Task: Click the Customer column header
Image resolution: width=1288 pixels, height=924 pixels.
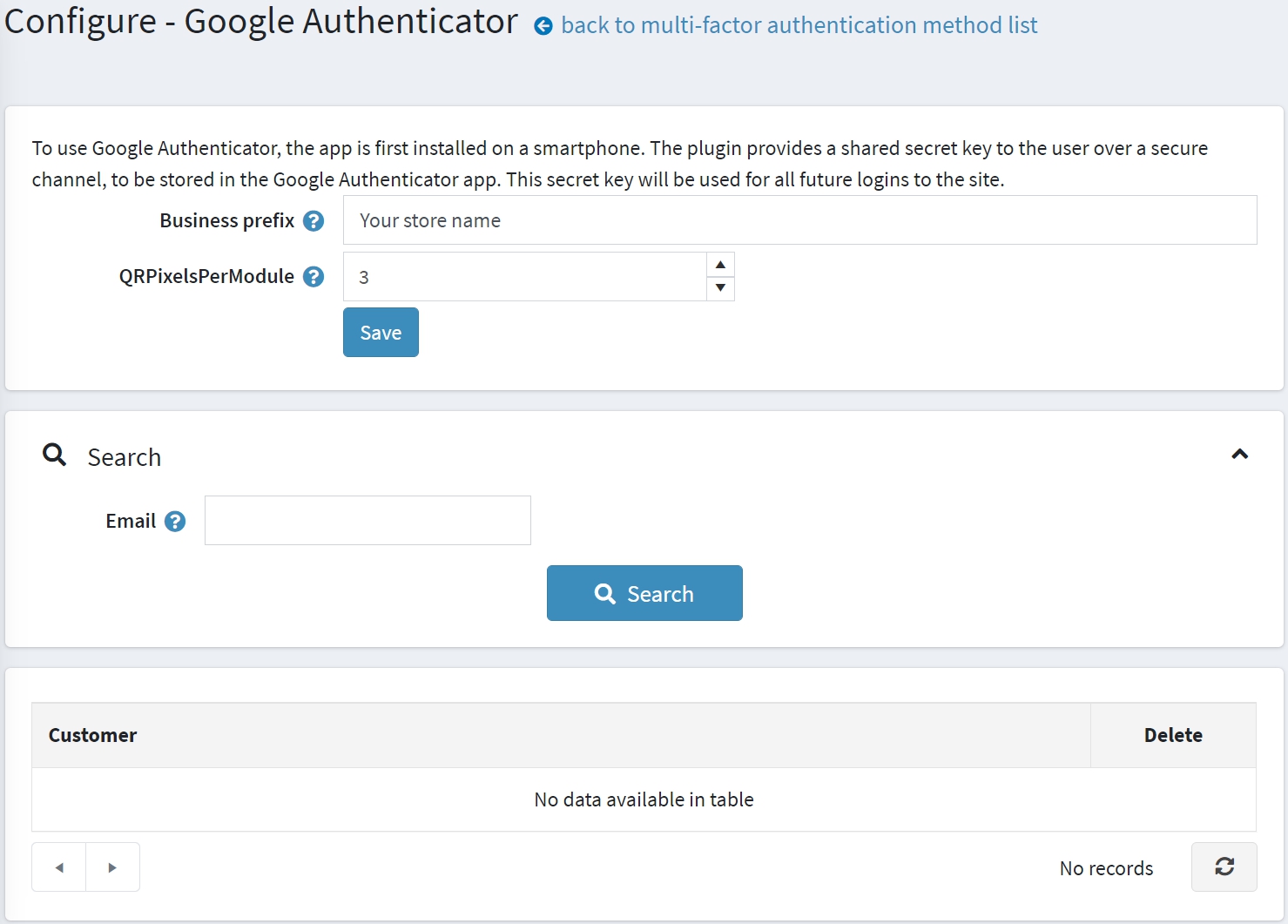Action: point(93,735)
